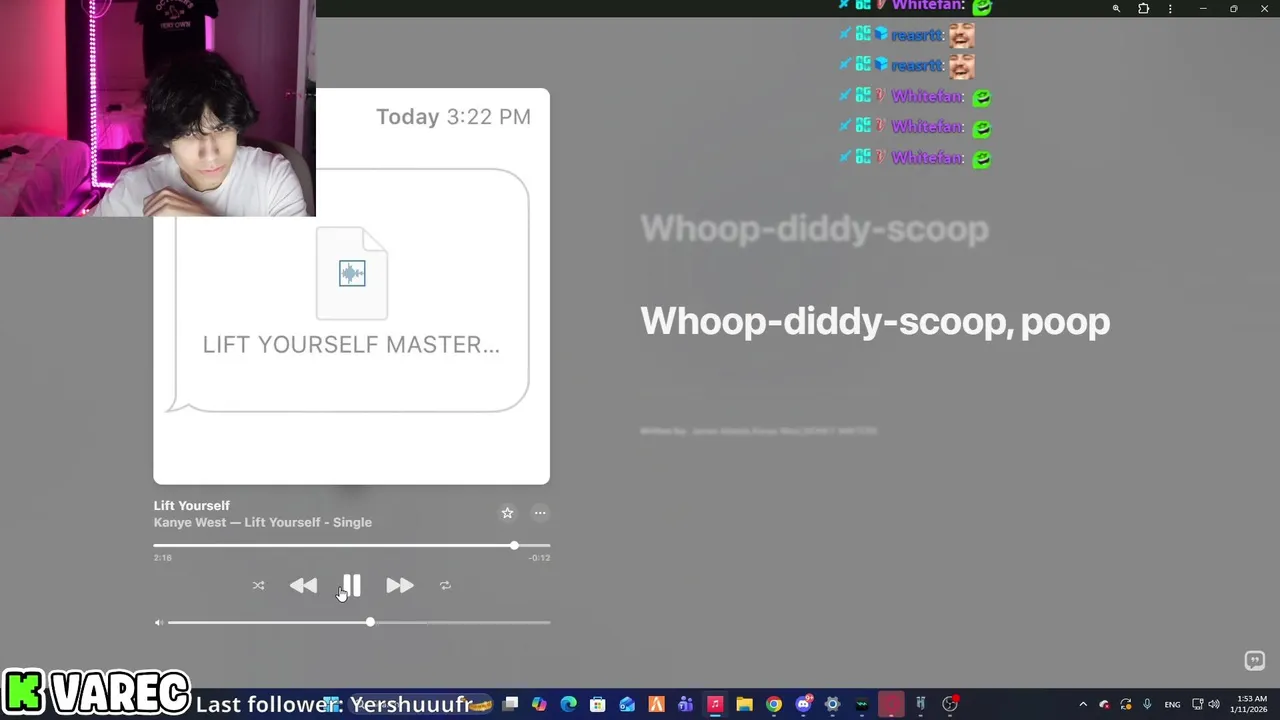Open Microsoft Store from the taskbar
This screenshot has height=720, width=1280.
(597, 704)
